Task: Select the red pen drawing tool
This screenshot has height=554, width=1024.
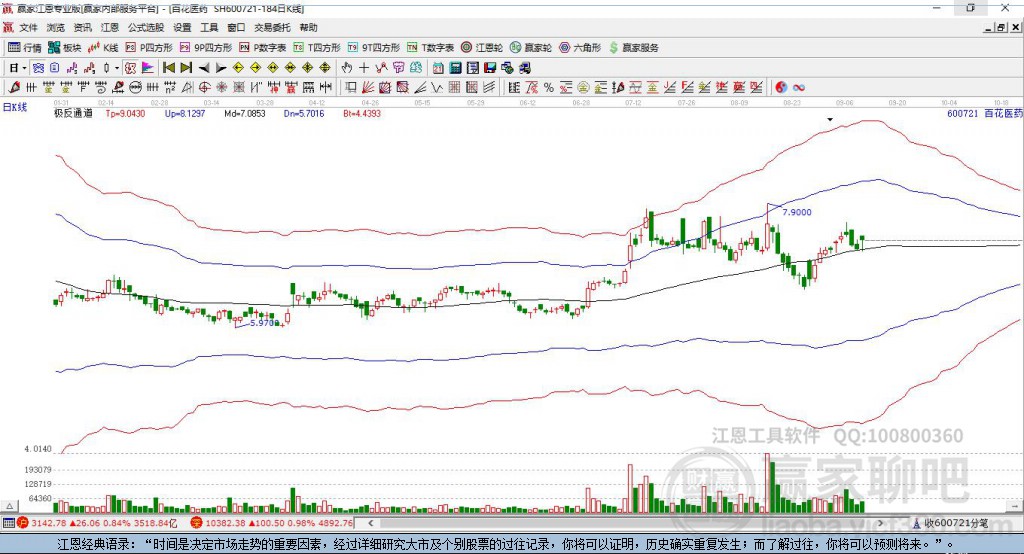Action: (x=14, y=88)
